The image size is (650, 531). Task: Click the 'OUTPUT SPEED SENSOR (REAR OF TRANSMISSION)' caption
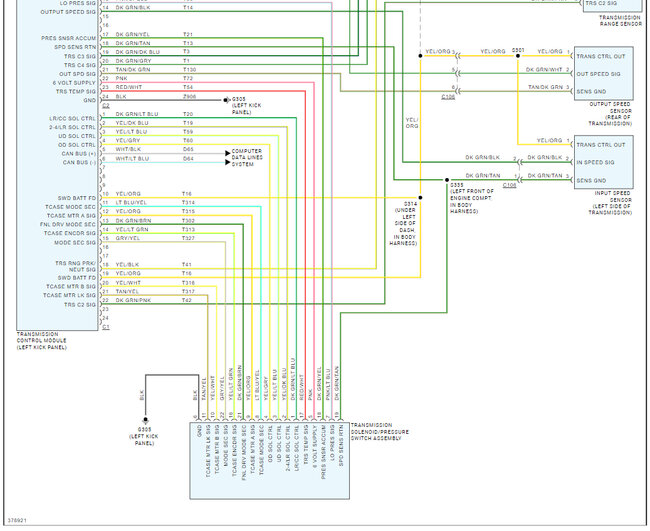(x=610, y=114)
